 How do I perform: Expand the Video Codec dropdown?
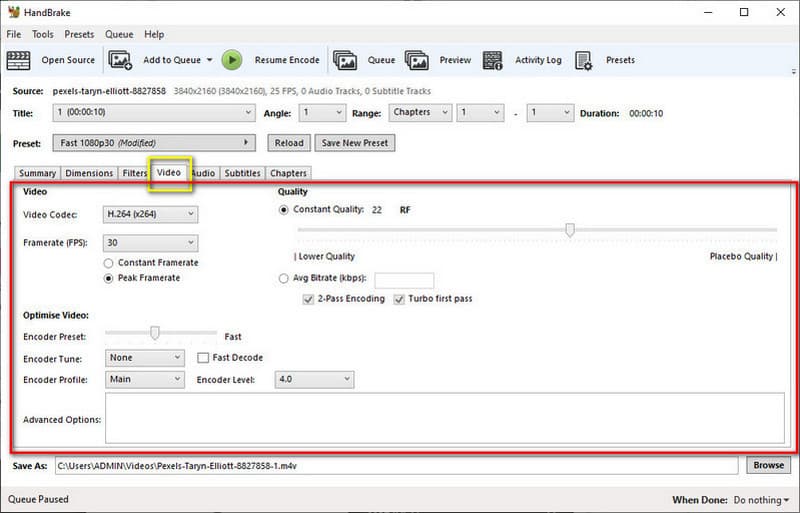pyautogui.click(x=150, y=213)
